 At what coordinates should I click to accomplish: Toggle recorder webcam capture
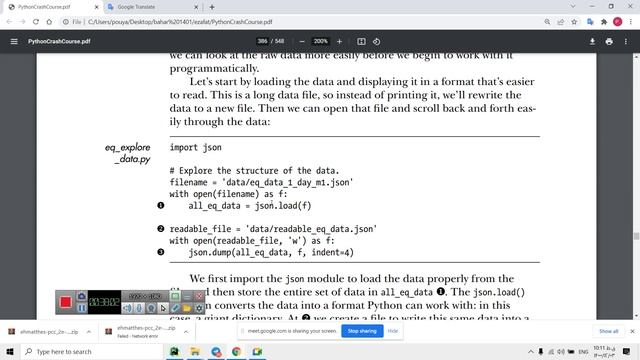(x=151, y=308)
